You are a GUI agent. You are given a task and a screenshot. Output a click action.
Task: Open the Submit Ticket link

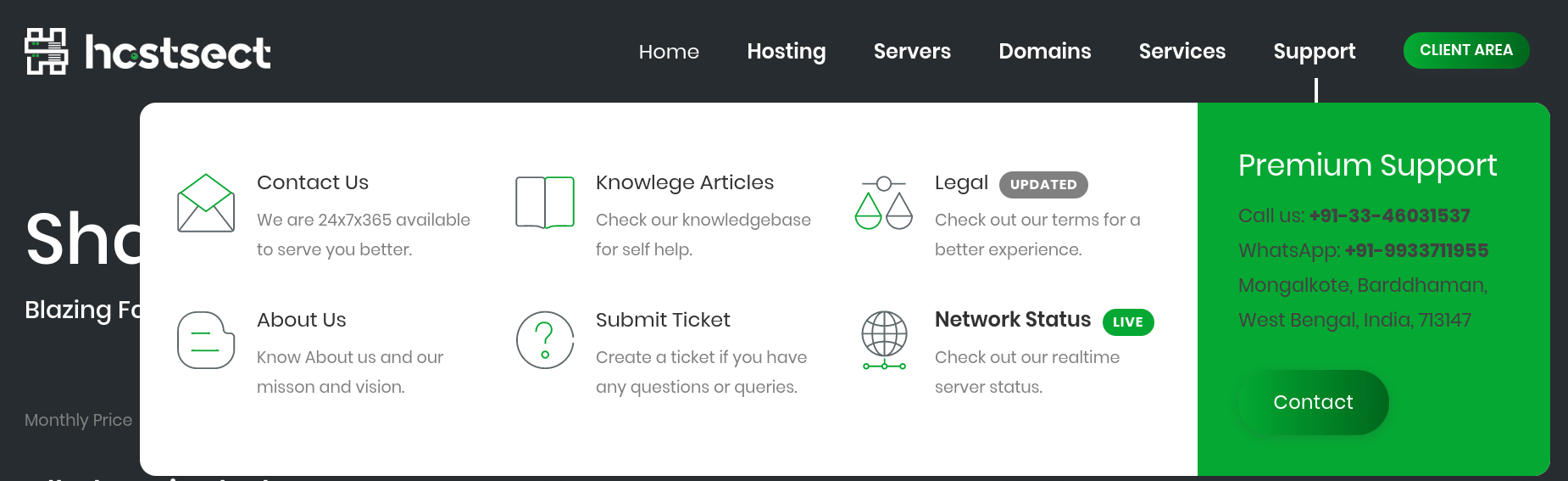(x=663, y=320)
